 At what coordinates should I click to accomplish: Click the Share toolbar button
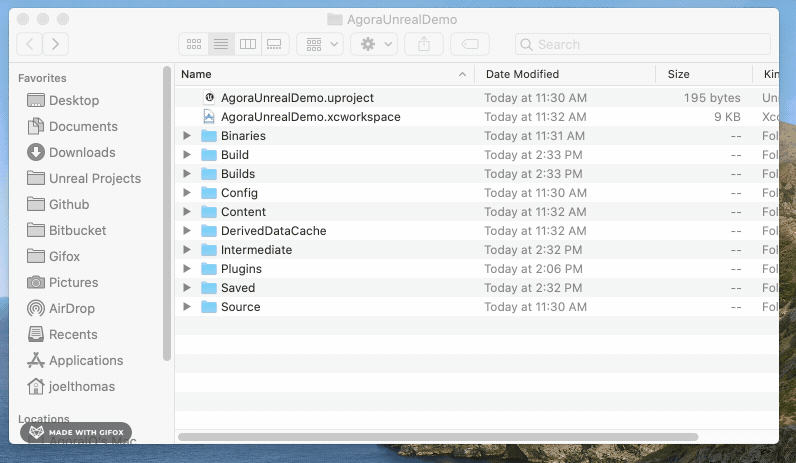[x=424, y=44]
